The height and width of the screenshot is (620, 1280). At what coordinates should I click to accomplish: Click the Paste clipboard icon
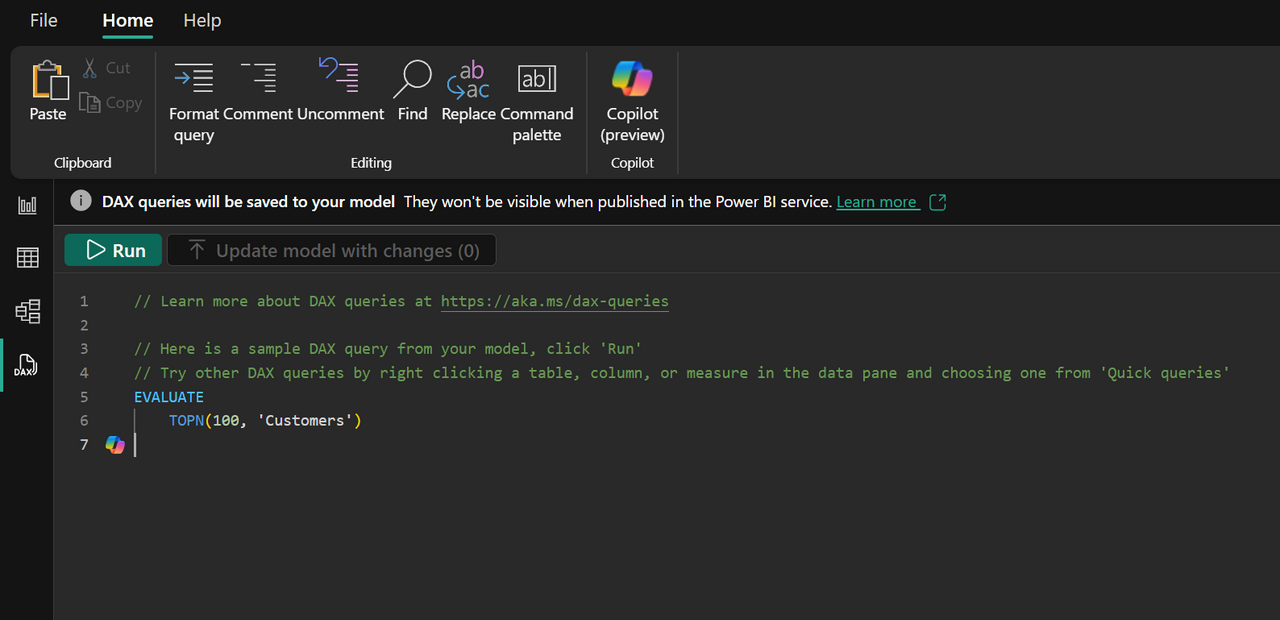pyautogui.click(x=48, y=80)
